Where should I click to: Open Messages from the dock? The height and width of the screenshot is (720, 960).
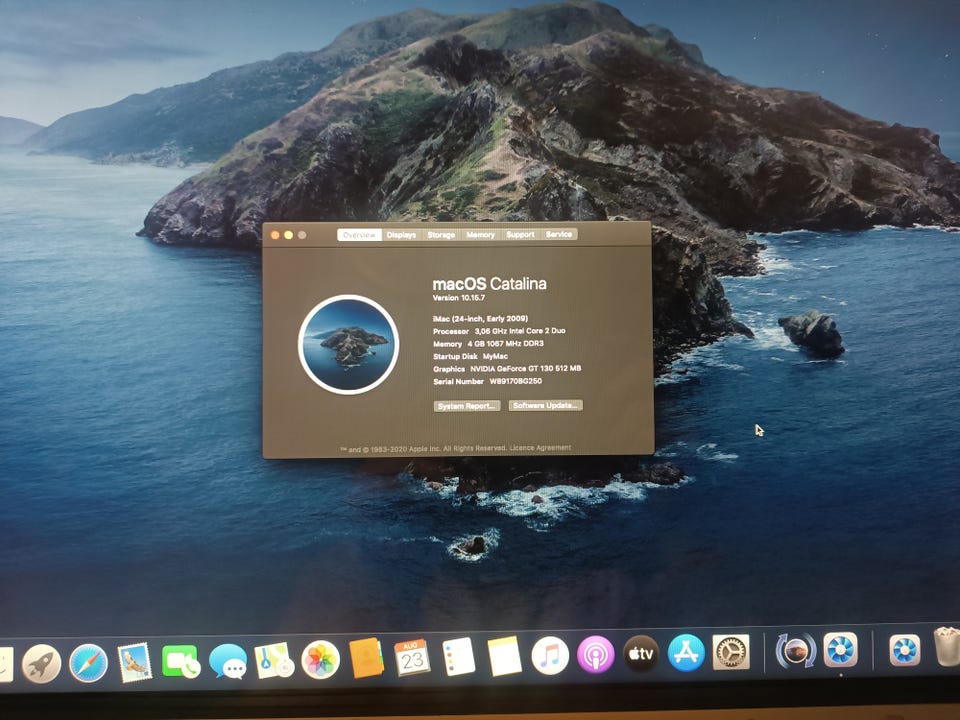tap(228, 661)
